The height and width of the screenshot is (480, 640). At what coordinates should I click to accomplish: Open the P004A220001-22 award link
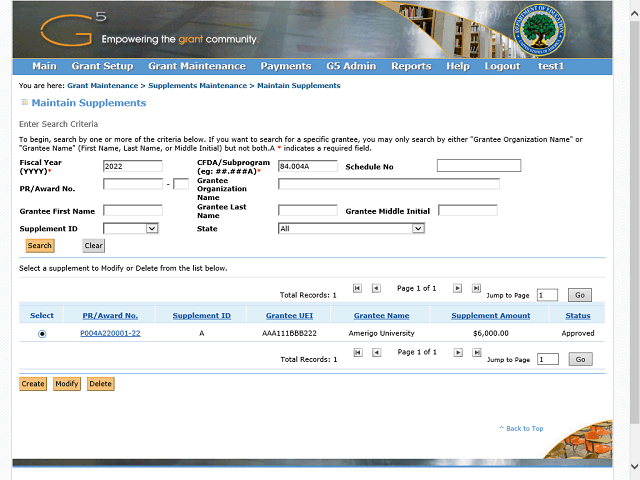[110, 333]
